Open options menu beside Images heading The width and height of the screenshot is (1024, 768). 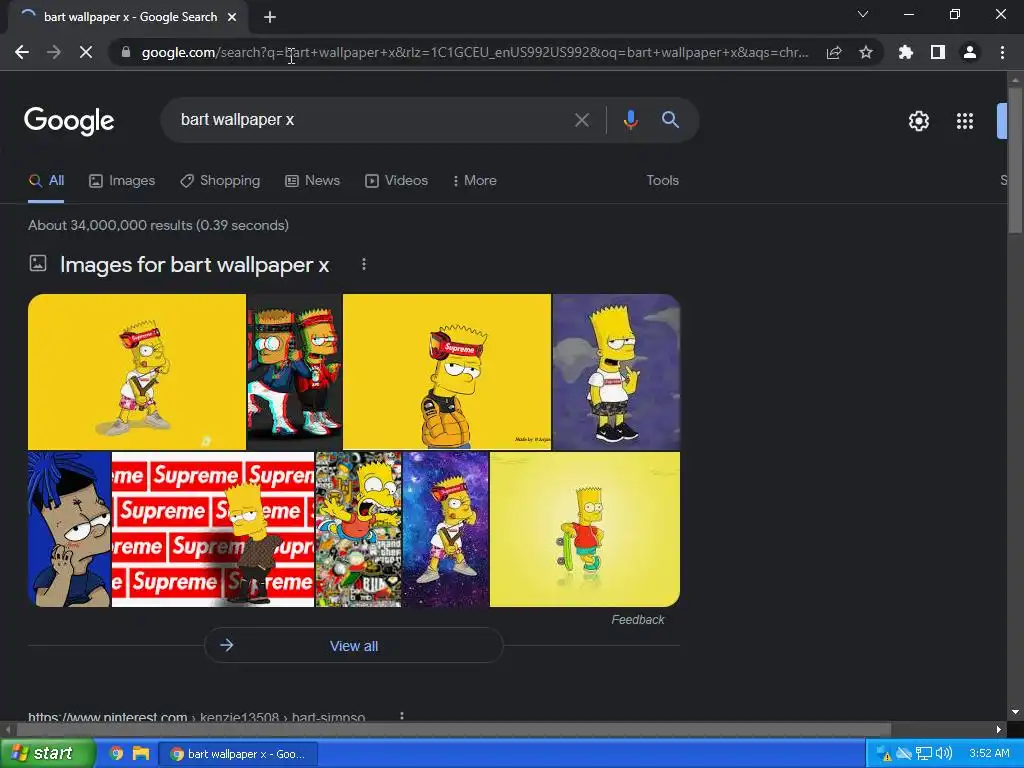click(x=364, y=264)
